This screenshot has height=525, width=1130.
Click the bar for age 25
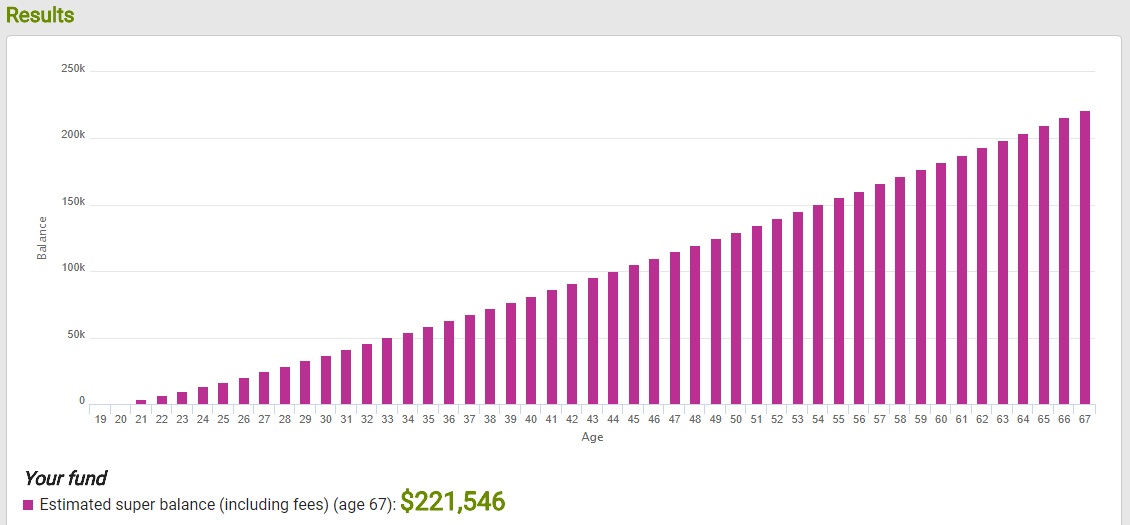pyautogui.click(x=223, y=393)
